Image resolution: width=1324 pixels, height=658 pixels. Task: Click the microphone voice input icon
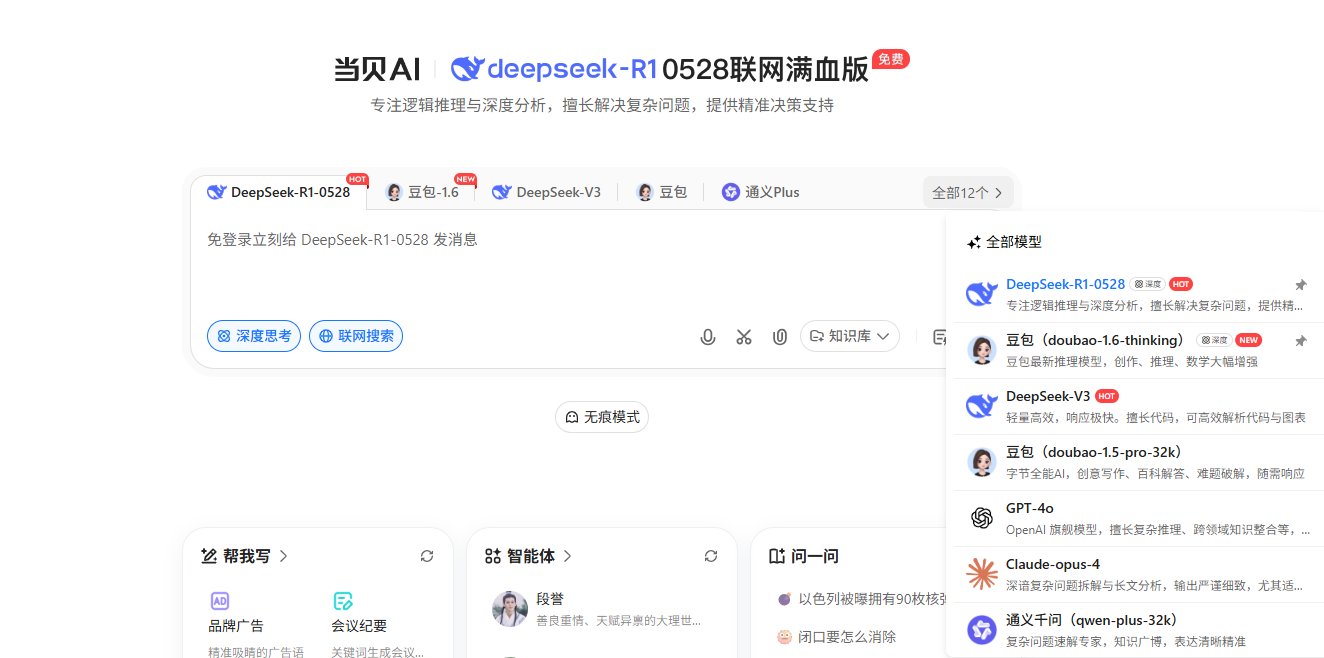click(x=708, y=337)
